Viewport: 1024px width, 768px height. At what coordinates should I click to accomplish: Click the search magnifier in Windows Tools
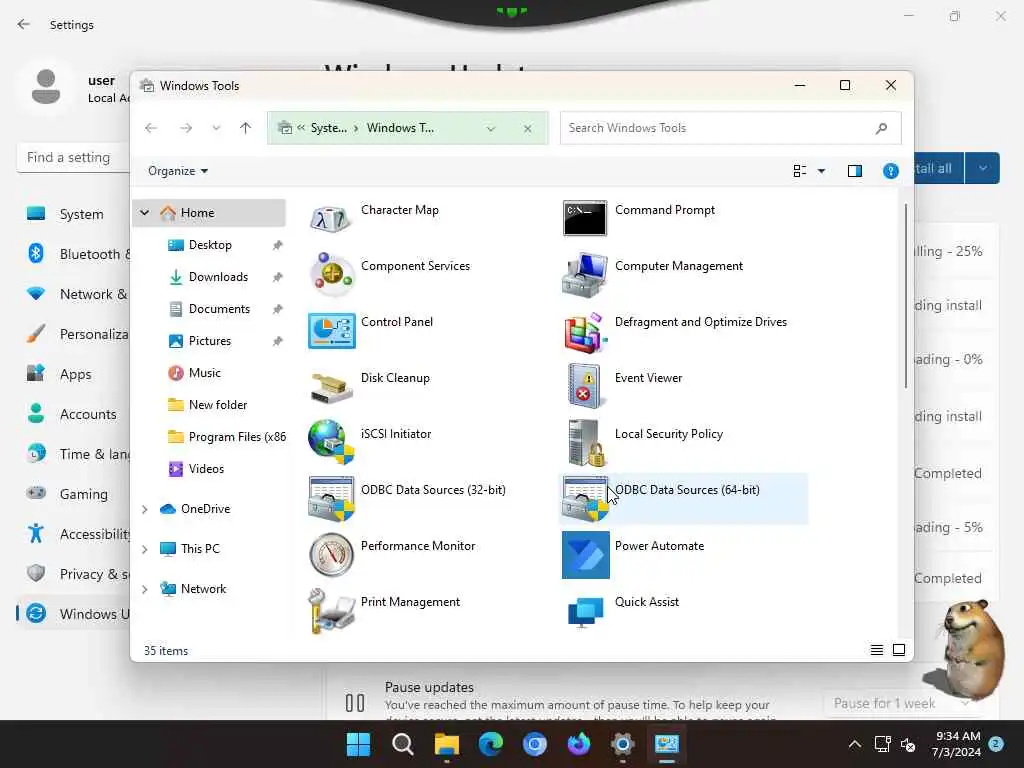coord(881,128)
